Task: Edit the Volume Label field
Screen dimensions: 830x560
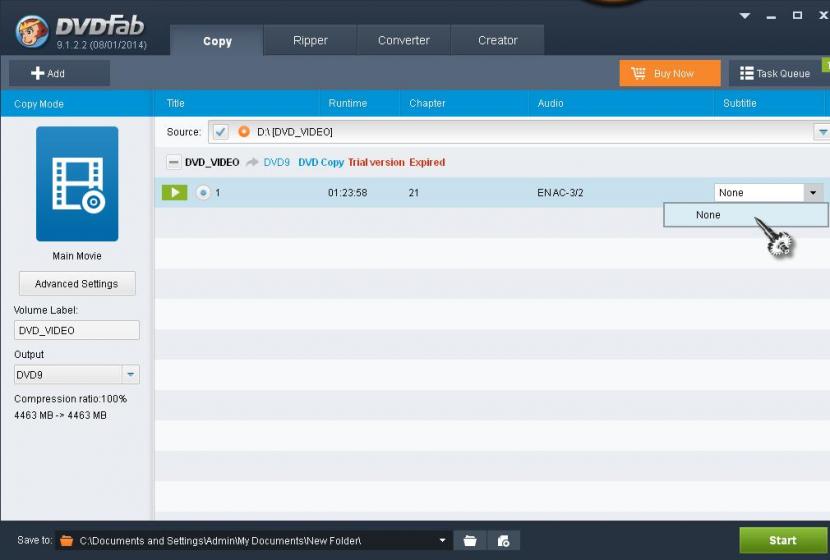Action: (77, 330)
